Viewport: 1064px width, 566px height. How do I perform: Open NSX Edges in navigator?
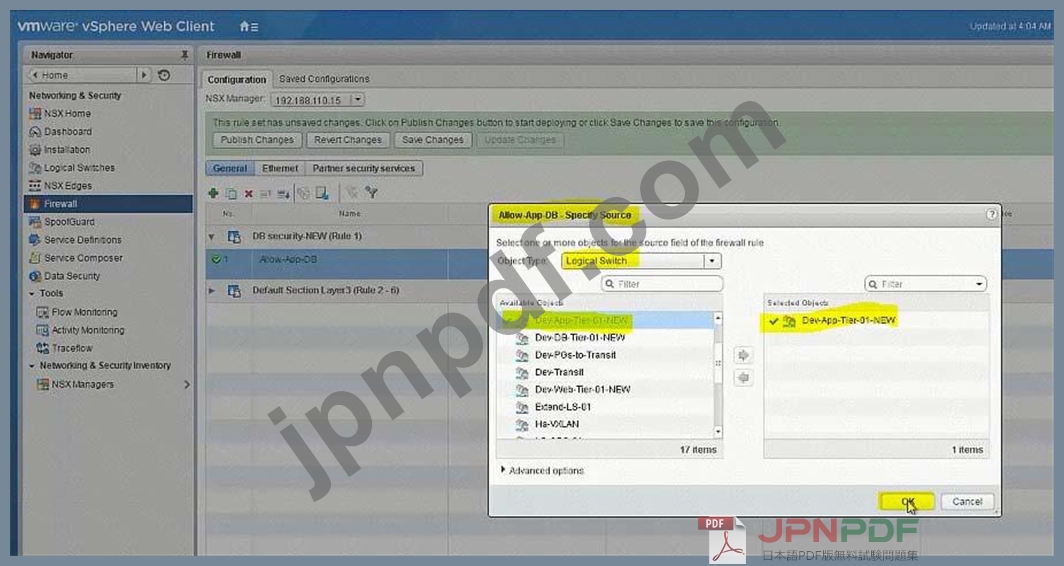tap(67, 185)
